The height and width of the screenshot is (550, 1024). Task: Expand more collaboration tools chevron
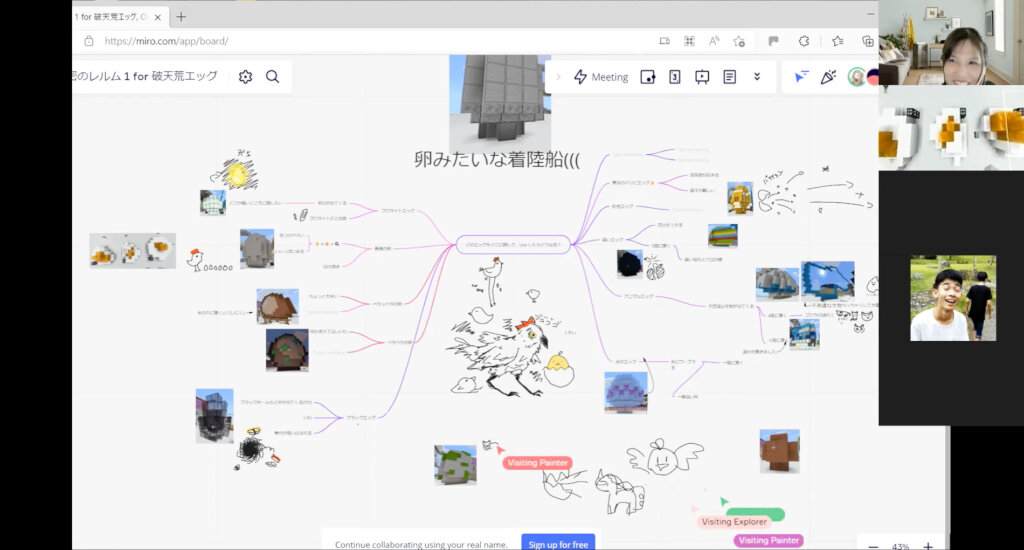[757, 76]
